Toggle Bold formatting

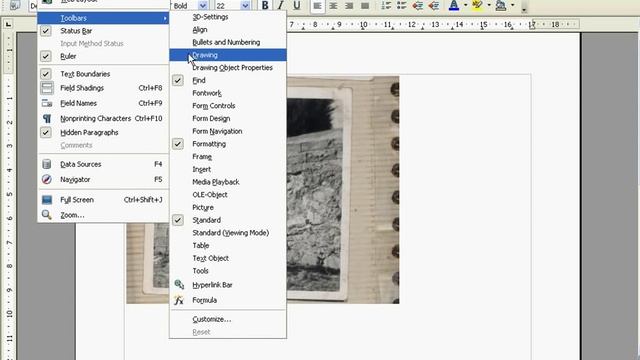(265, 6)
